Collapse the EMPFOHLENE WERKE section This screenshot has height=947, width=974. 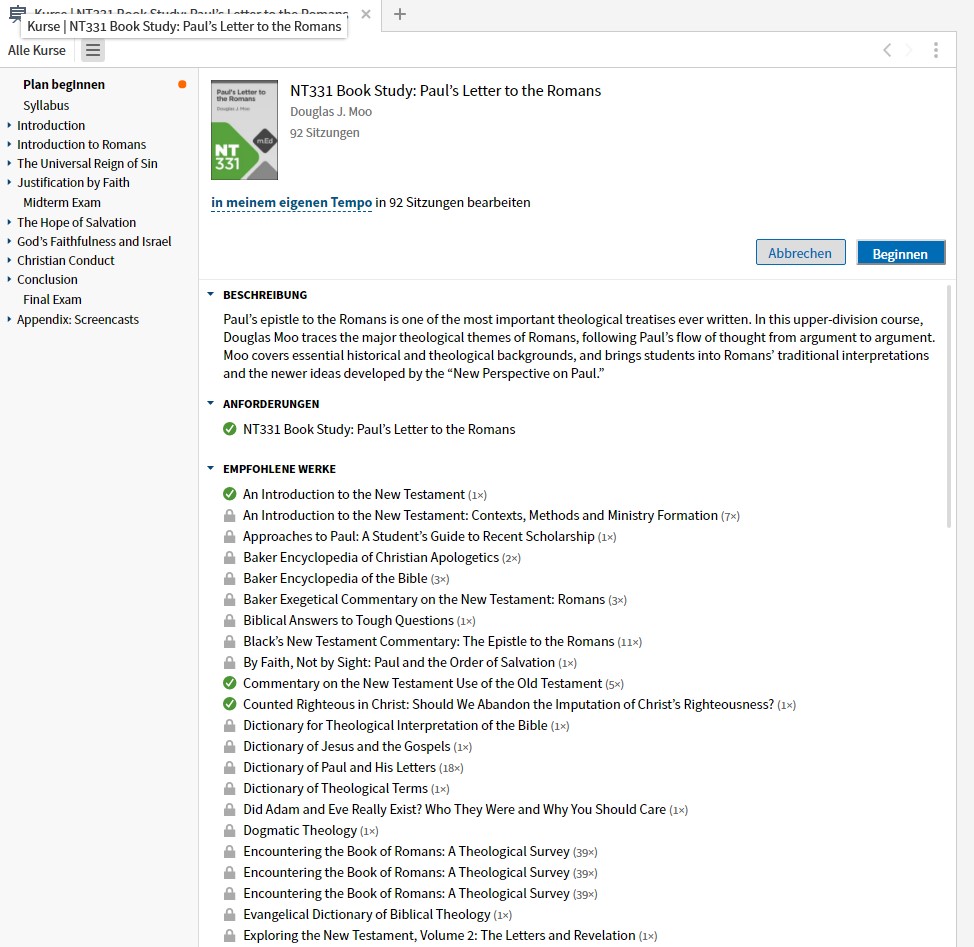click(211, 468)
